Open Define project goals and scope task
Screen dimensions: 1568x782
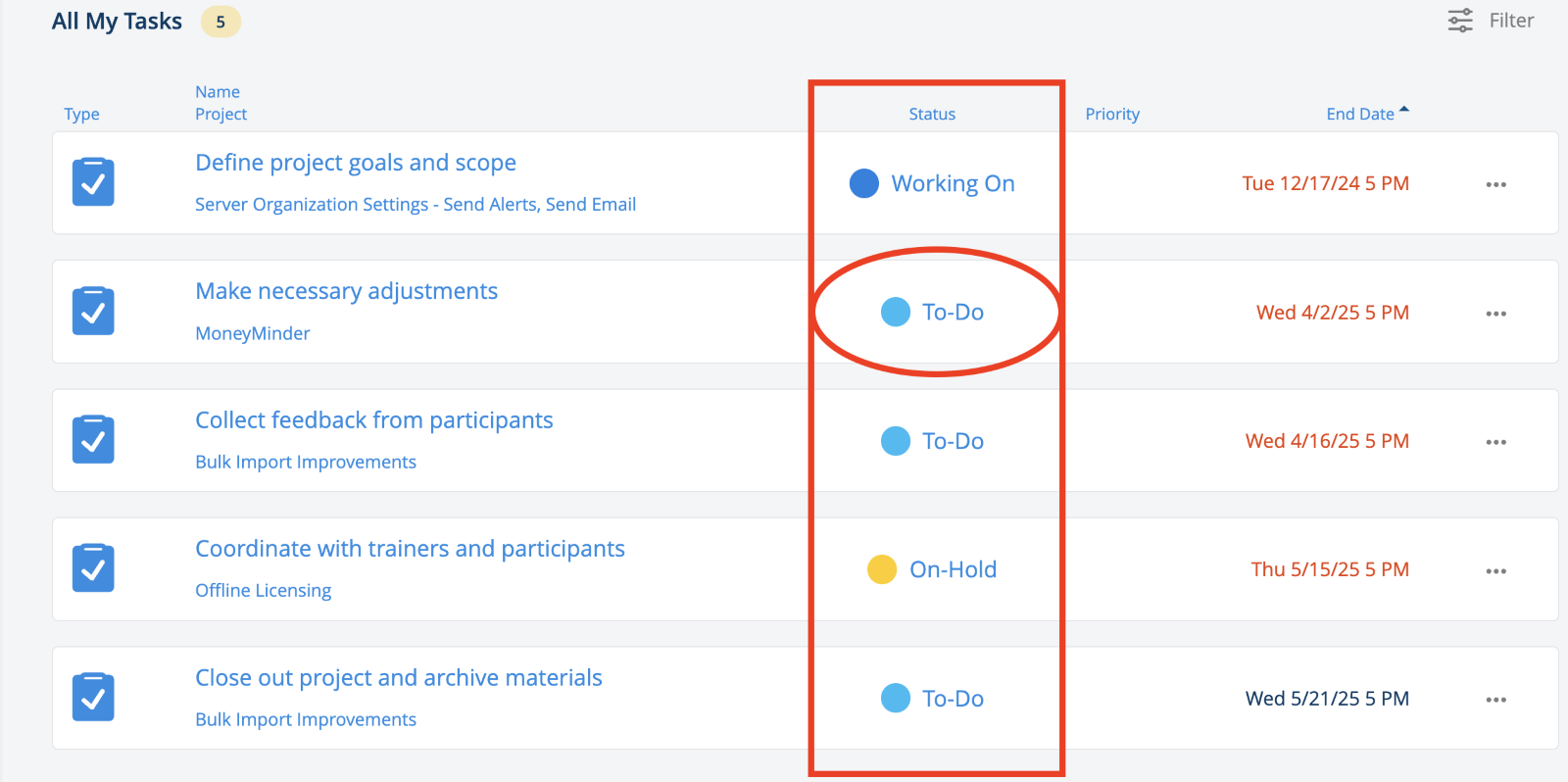pyautogui.click(x=356, y=163)
